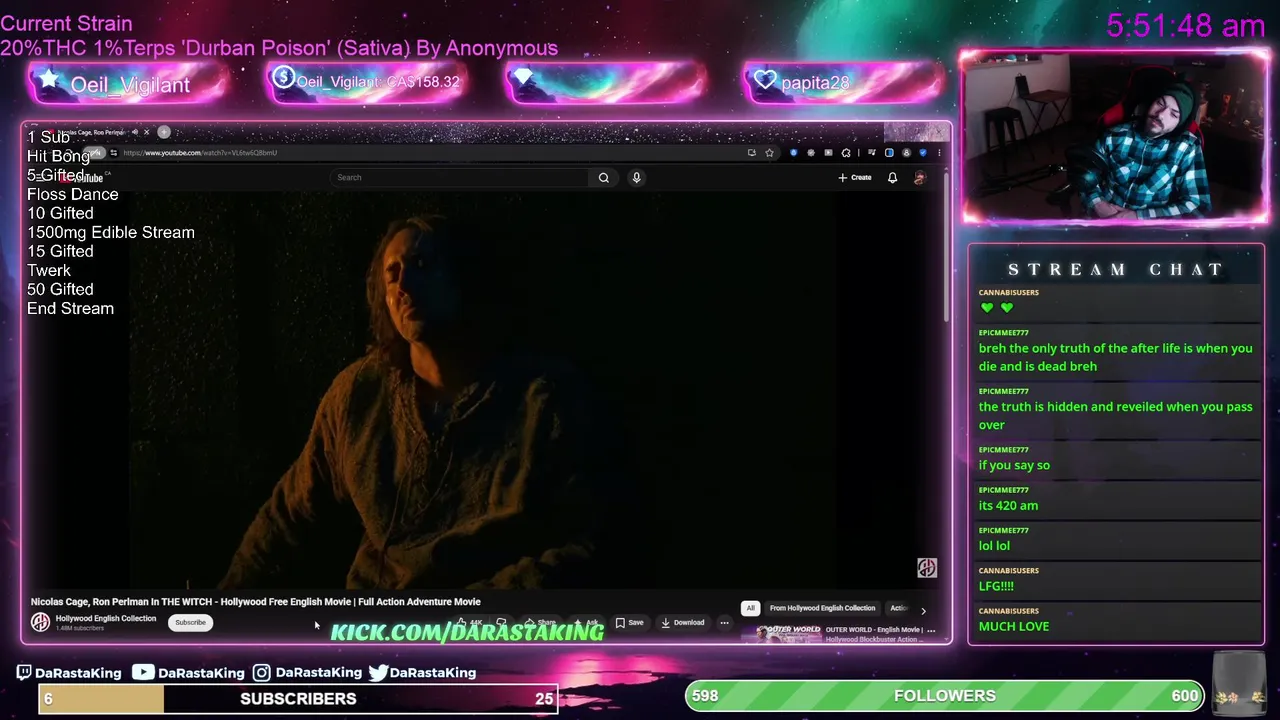Click the 'if you say so' chat message
The width and height of the screenshot is (1280, 720).
point(1014,465)
